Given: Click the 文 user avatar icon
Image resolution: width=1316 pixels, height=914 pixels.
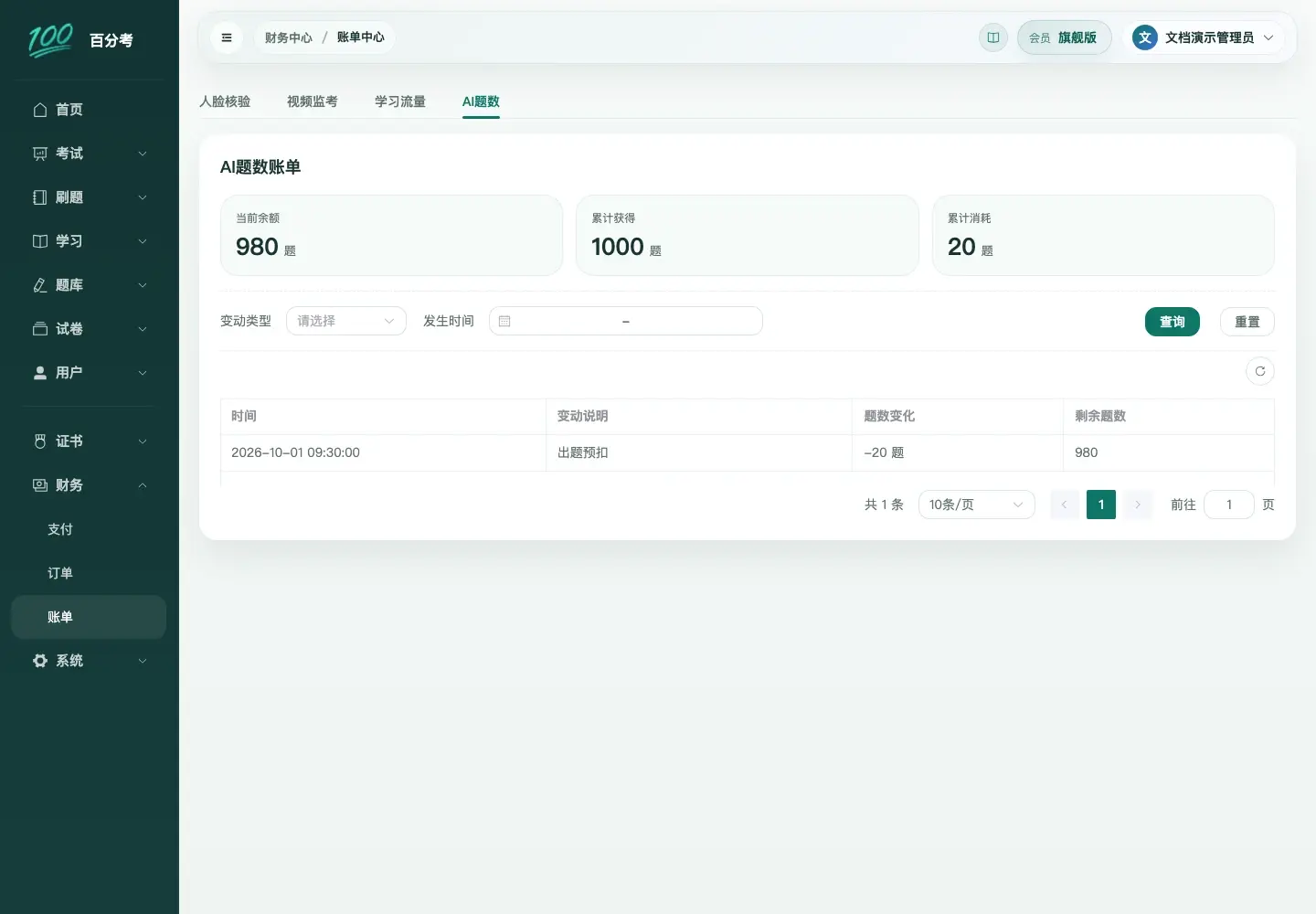Looking at the screenshot, I should 1145,37.
